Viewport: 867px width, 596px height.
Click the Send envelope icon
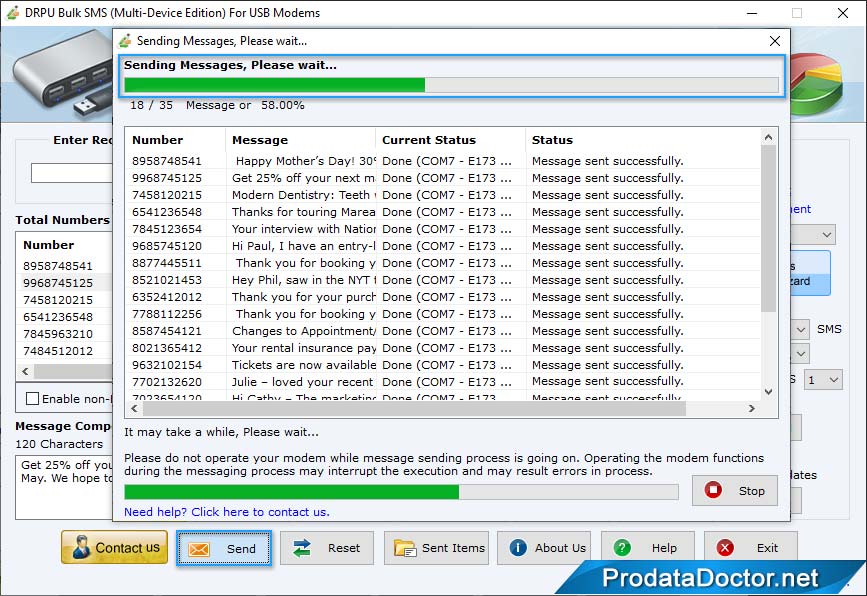(x=199, y=549)
